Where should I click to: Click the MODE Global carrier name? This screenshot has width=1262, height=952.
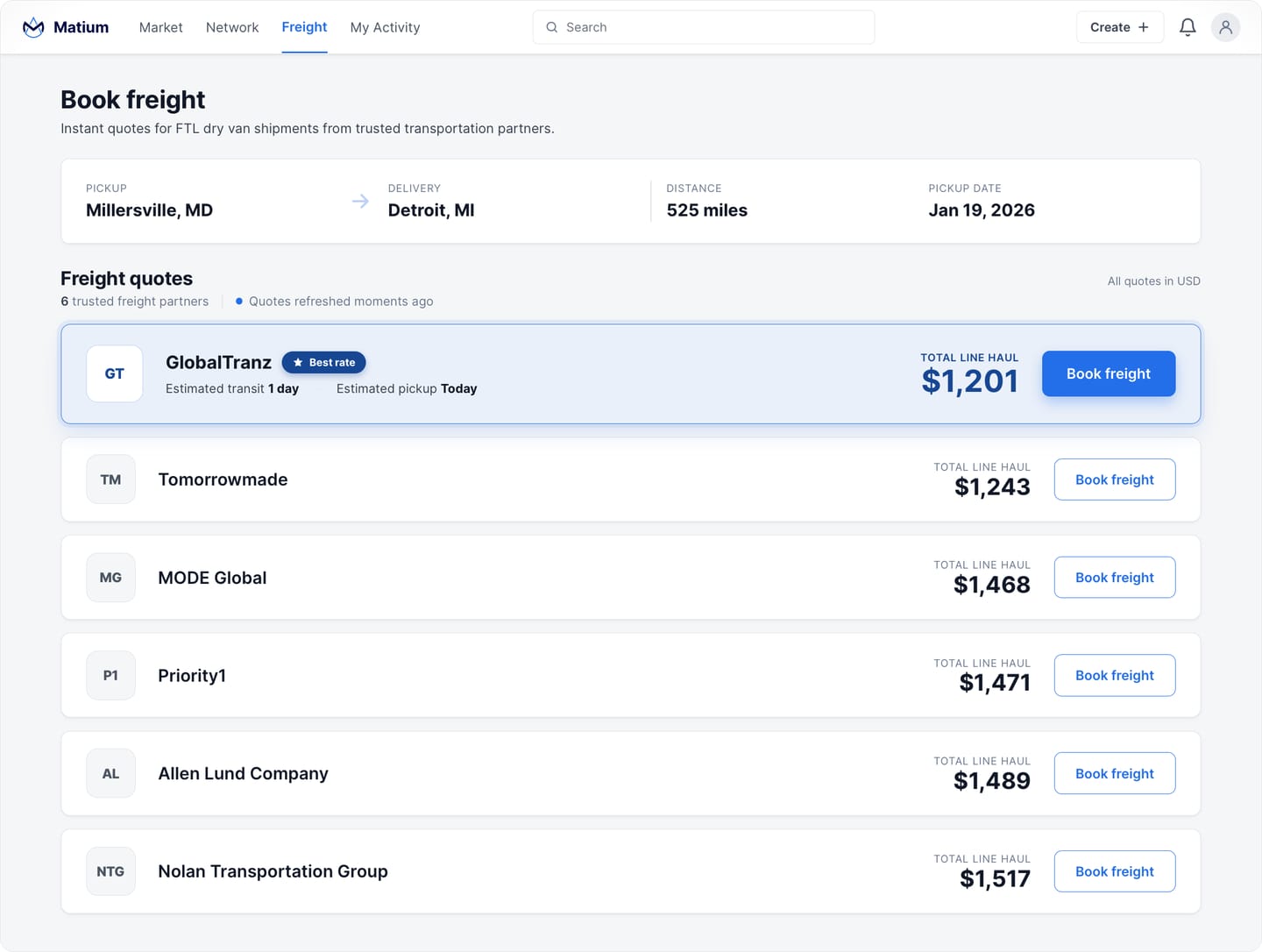click(x=212, y=578)
